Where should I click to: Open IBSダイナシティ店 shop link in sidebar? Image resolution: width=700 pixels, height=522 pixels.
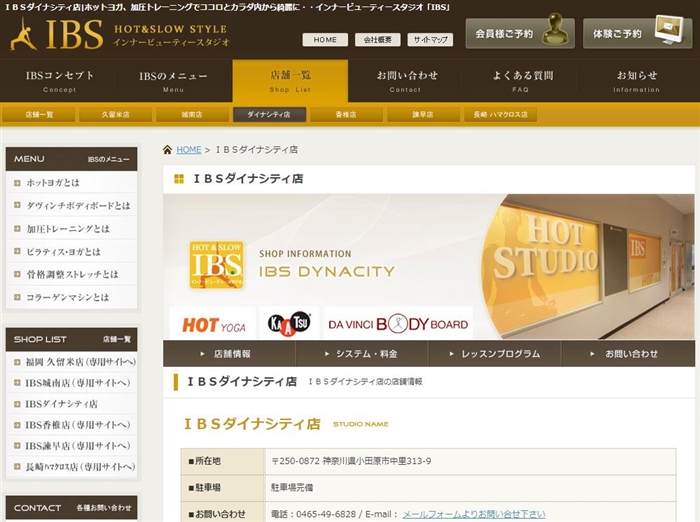click(x=71, y=404)
